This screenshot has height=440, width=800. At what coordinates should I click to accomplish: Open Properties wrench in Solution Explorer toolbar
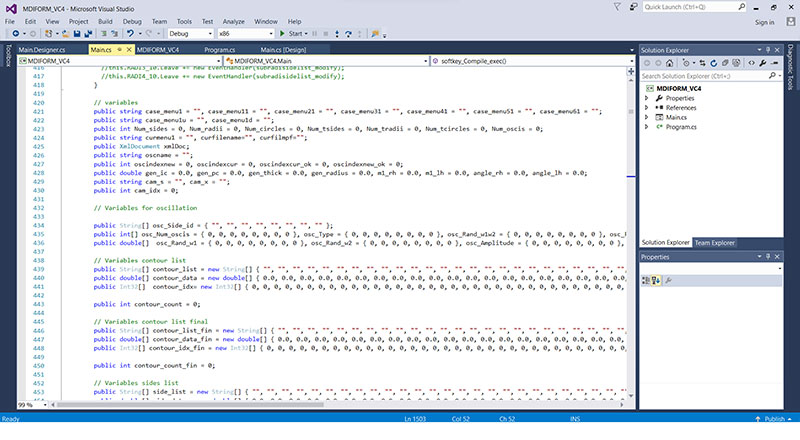tap(763, 63)
